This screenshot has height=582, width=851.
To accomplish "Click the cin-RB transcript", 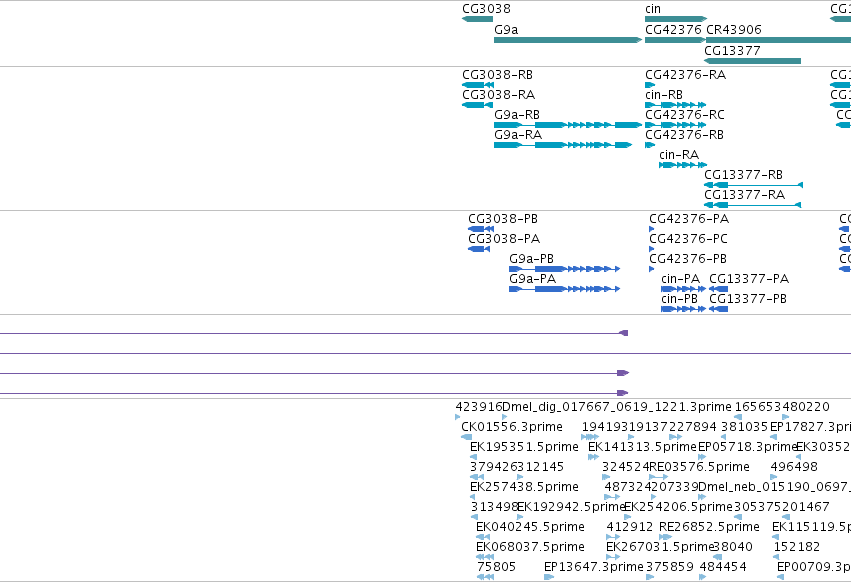I will coord(676,105).
